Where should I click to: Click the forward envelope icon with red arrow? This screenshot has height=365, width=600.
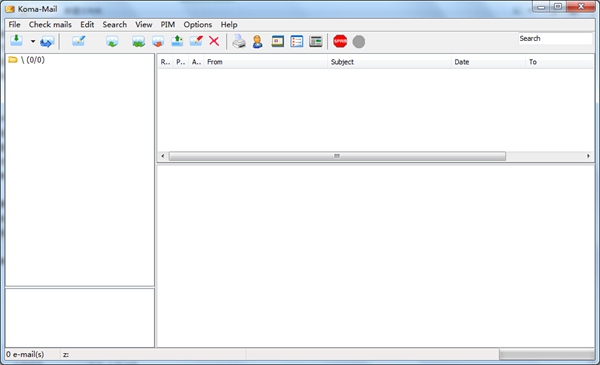(x=158, y=41)
